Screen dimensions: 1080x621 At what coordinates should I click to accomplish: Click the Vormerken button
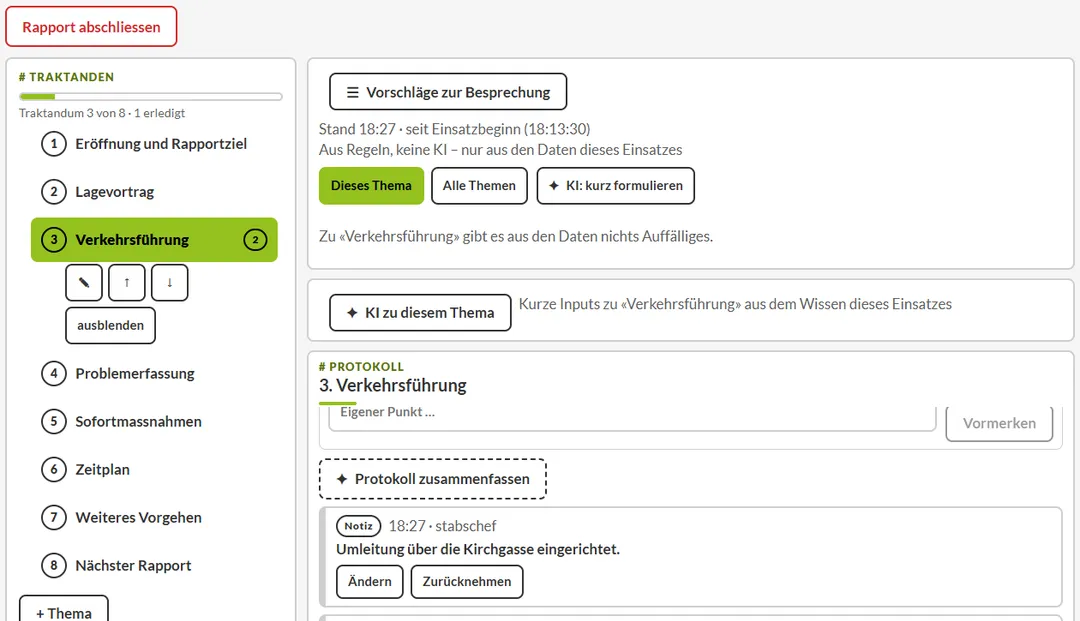point(999,423)
